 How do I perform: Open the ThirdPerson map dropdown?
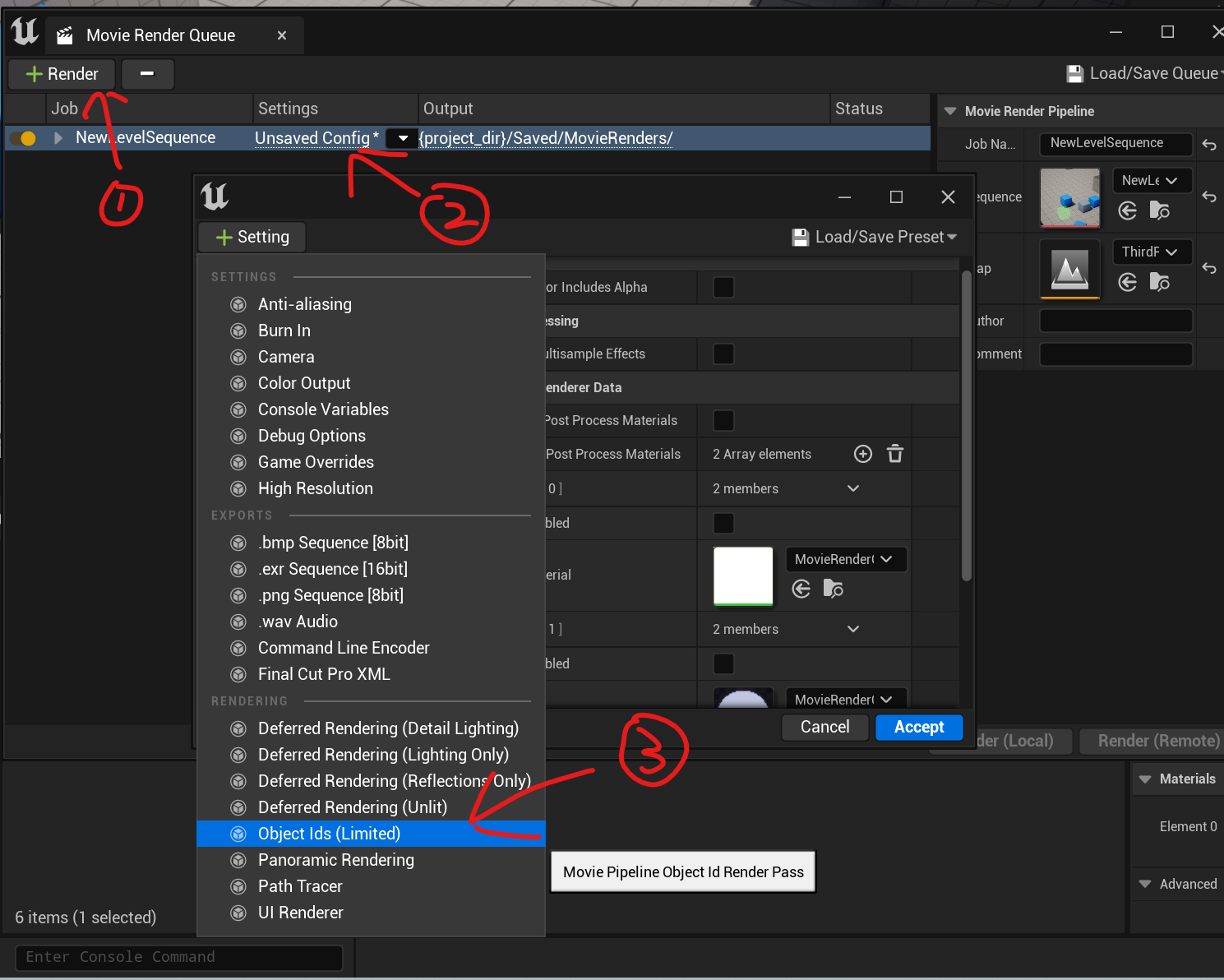[x=1152, y=252]
